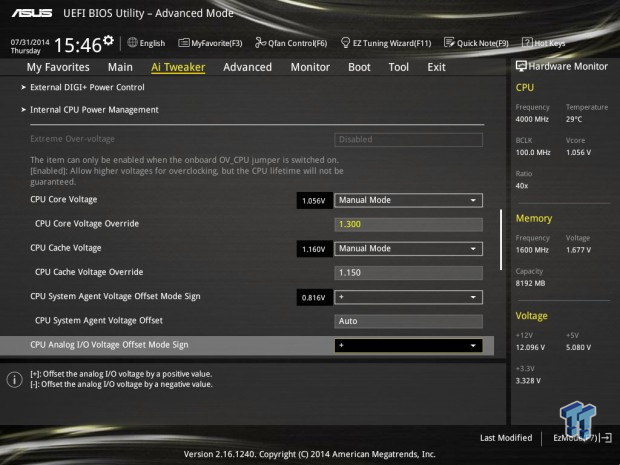Click the CPU Analog I/O Voltage Offset Mode Sign label
The width and height of the screenshot is (620, 465).
click(109, 345)
